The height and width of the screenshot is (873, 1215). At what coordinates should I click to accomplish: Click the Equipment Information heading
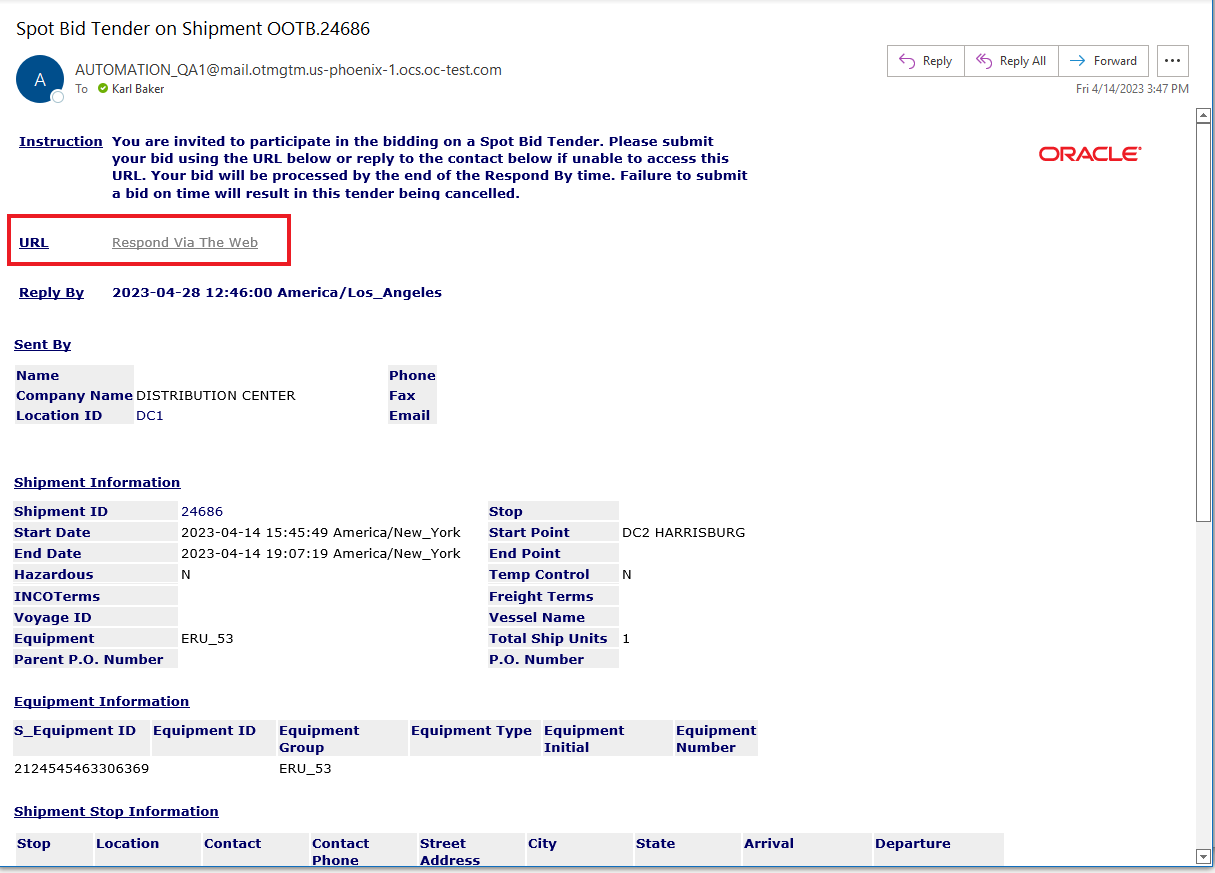[x=101, y=701]
